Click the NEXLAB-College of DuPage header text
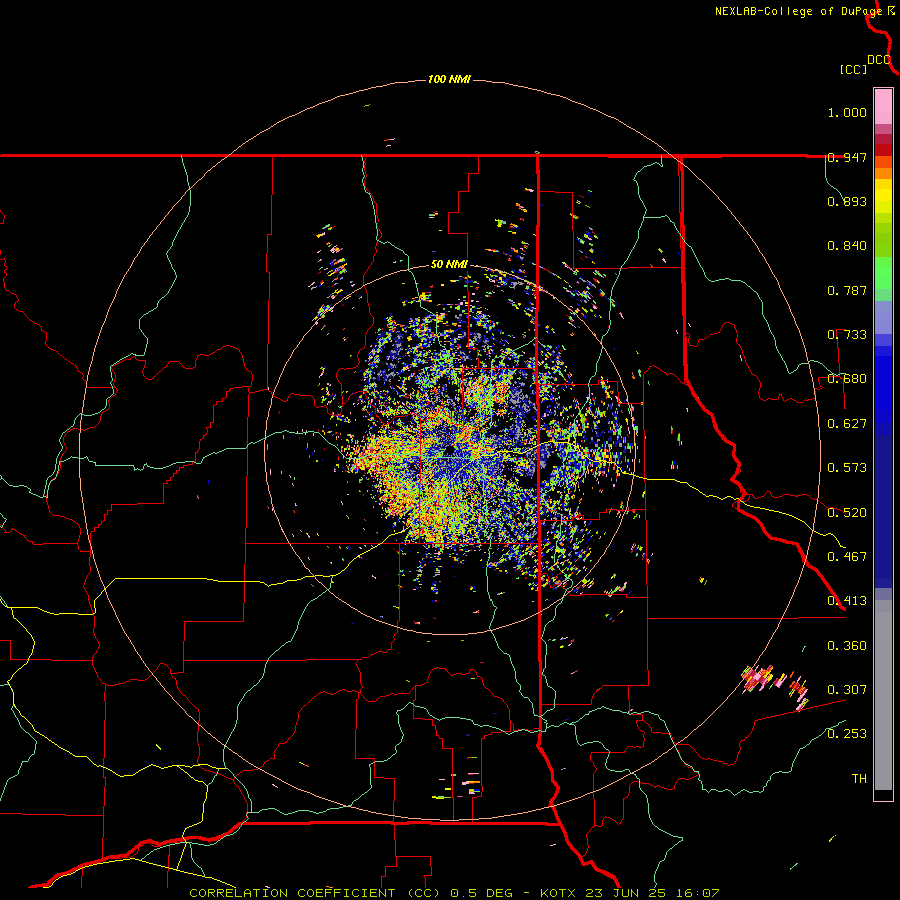900x900 pixels. pos(798,11)
